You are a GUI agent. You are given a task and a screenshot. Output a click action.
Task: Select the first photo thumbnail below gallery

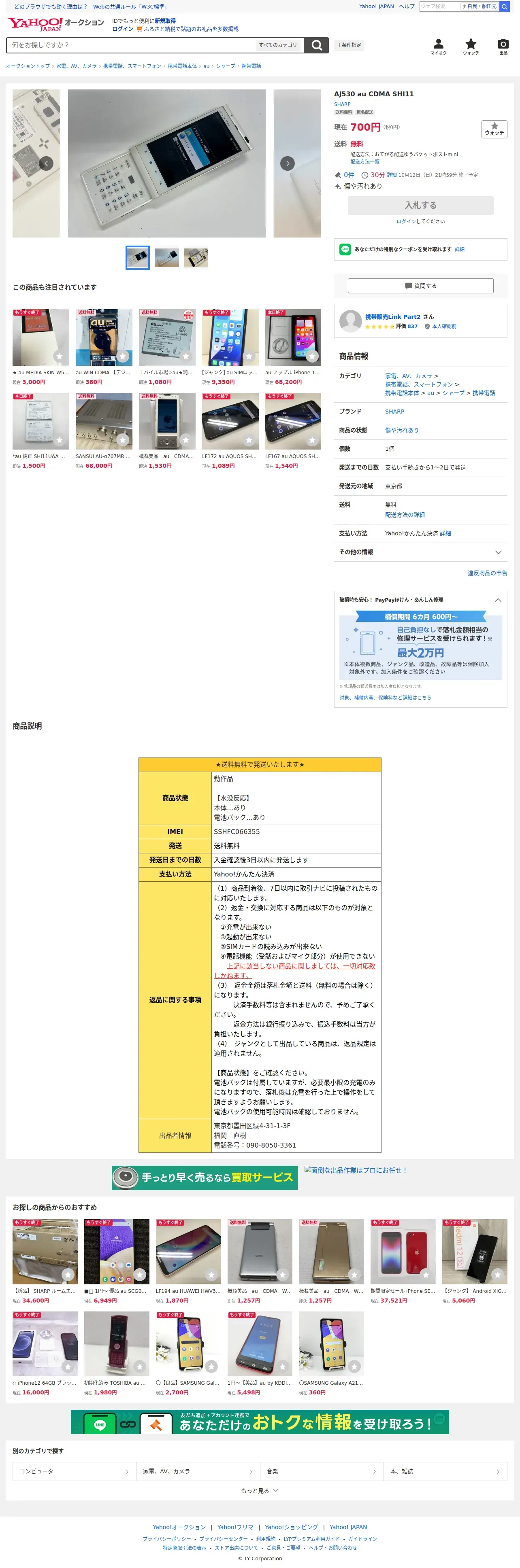click(x=138, y=257)
